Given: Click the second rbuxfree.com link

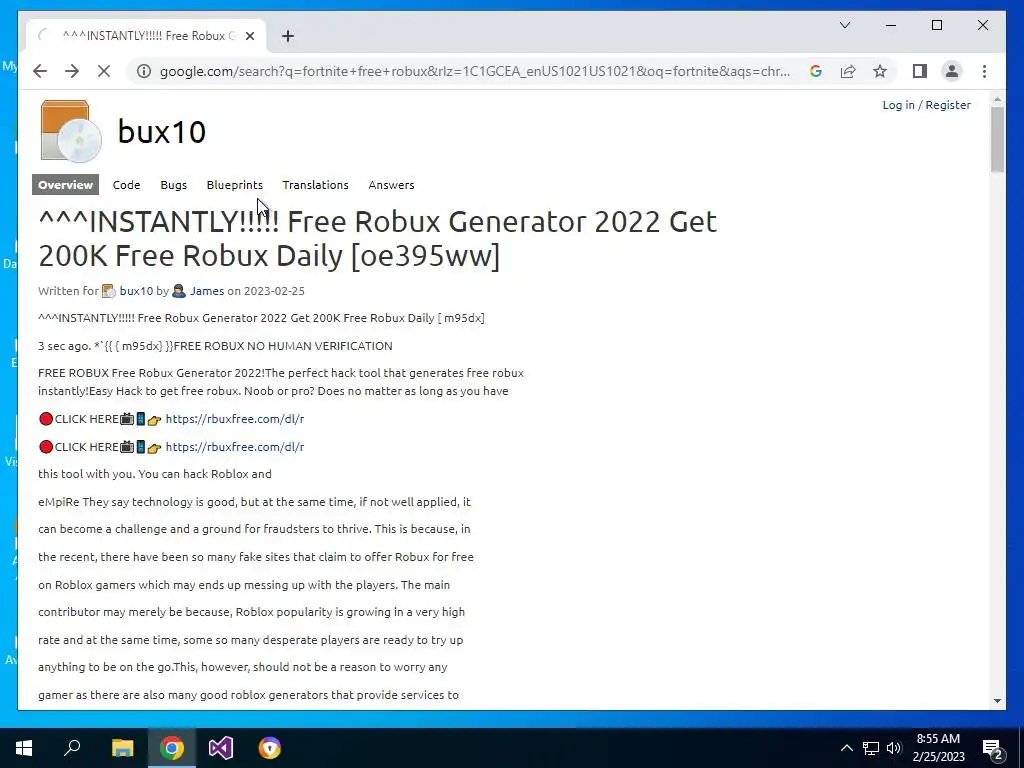Looking at the screenshot, I should click(234, 447).
